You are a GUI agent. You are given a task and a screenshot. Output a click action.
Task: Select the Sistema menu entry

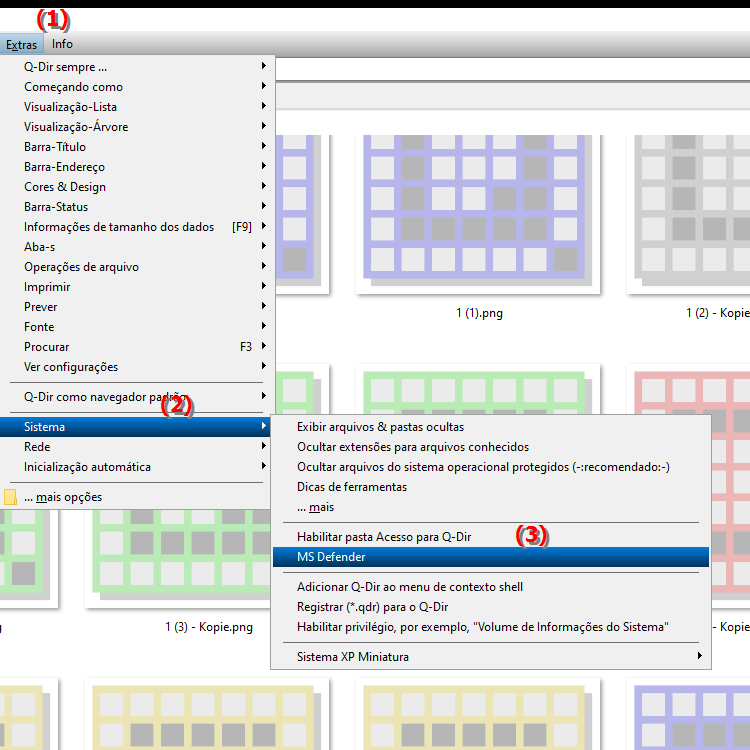135,427
